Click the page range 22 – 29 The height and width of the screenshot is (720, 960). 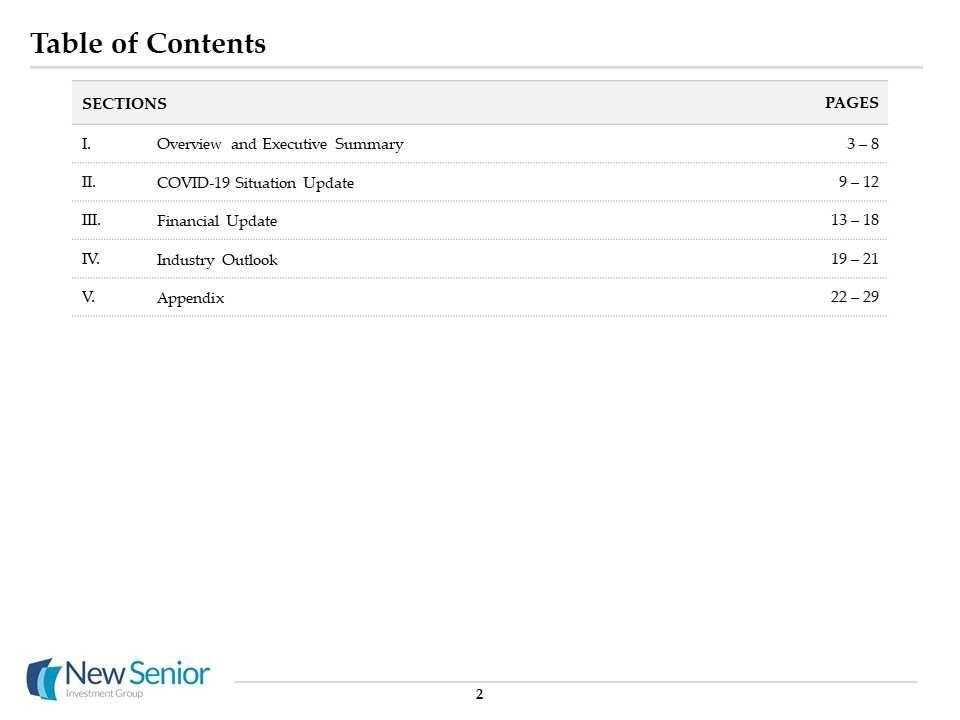(x=854, y=298)
